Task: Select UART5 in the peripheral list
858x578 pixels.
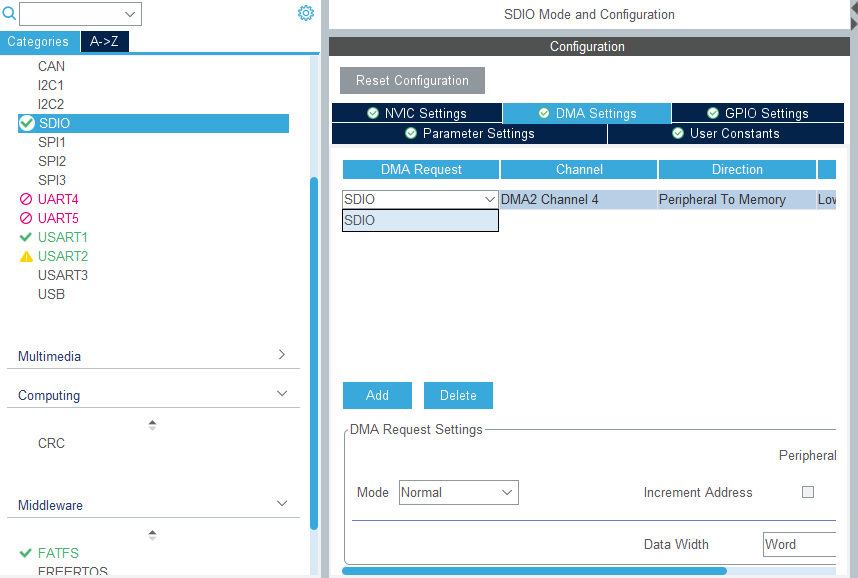Action: [58, 218]
